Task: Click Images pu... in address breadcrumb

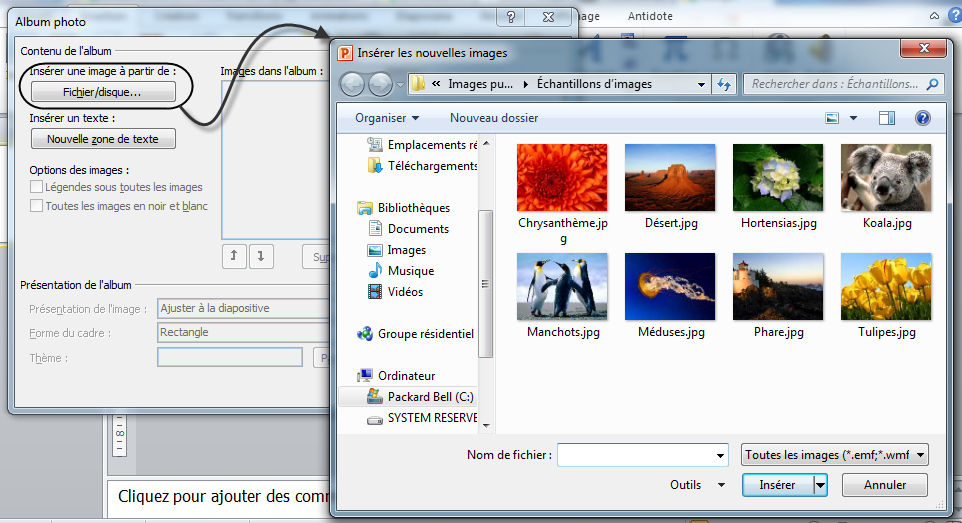Action: [x=480, y=84]
